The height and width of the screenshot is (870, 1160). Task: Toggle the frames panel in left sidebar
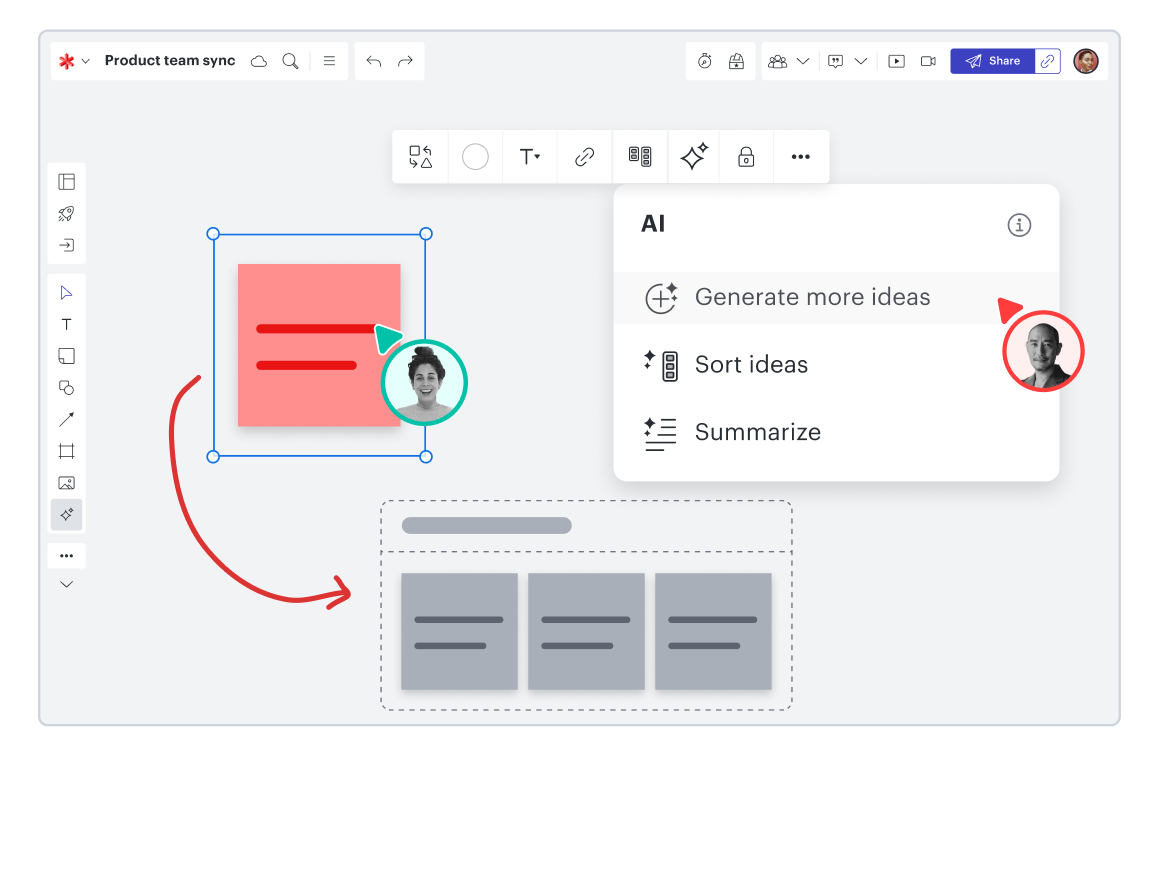coord(66,182)
